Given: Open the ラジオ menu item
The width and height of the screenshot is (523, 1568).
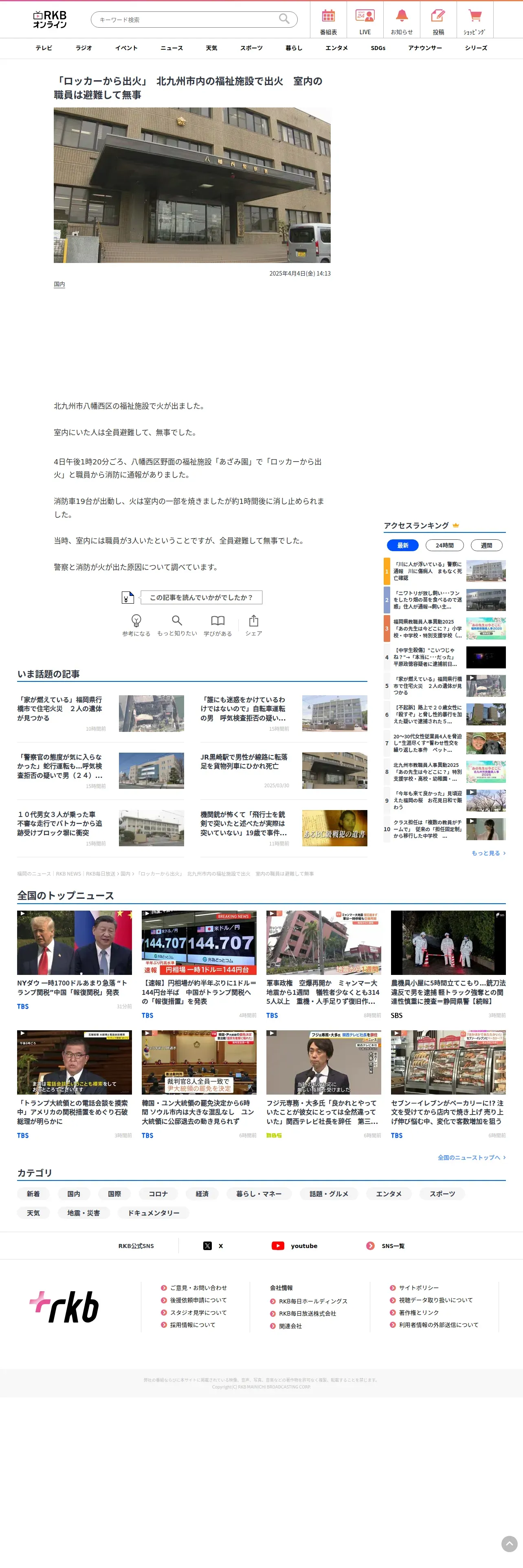Looking at the screenshot, I should (x=84, y=48).
